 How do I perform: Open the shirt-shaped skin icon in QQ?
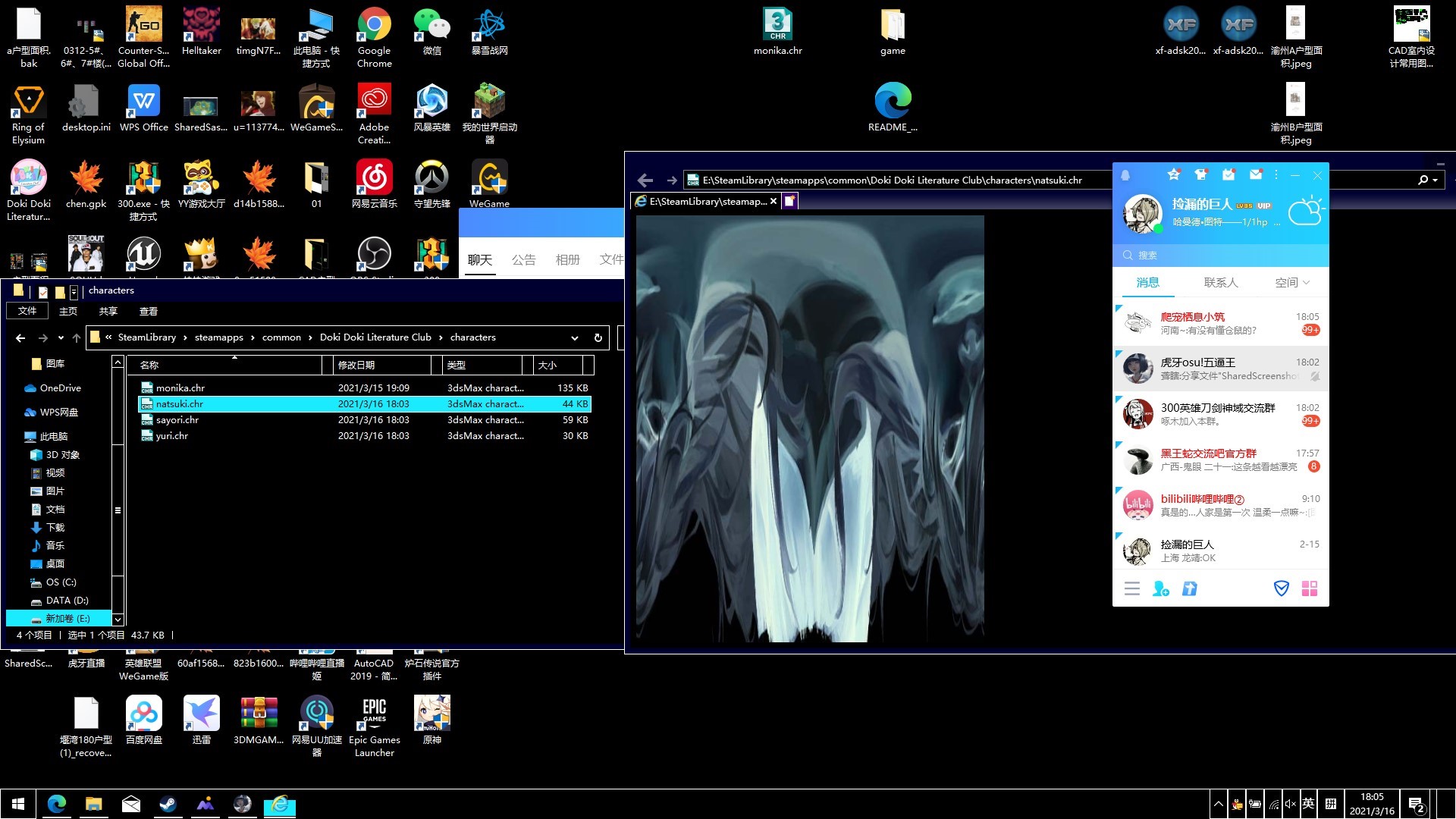(x=1200, y=174)
